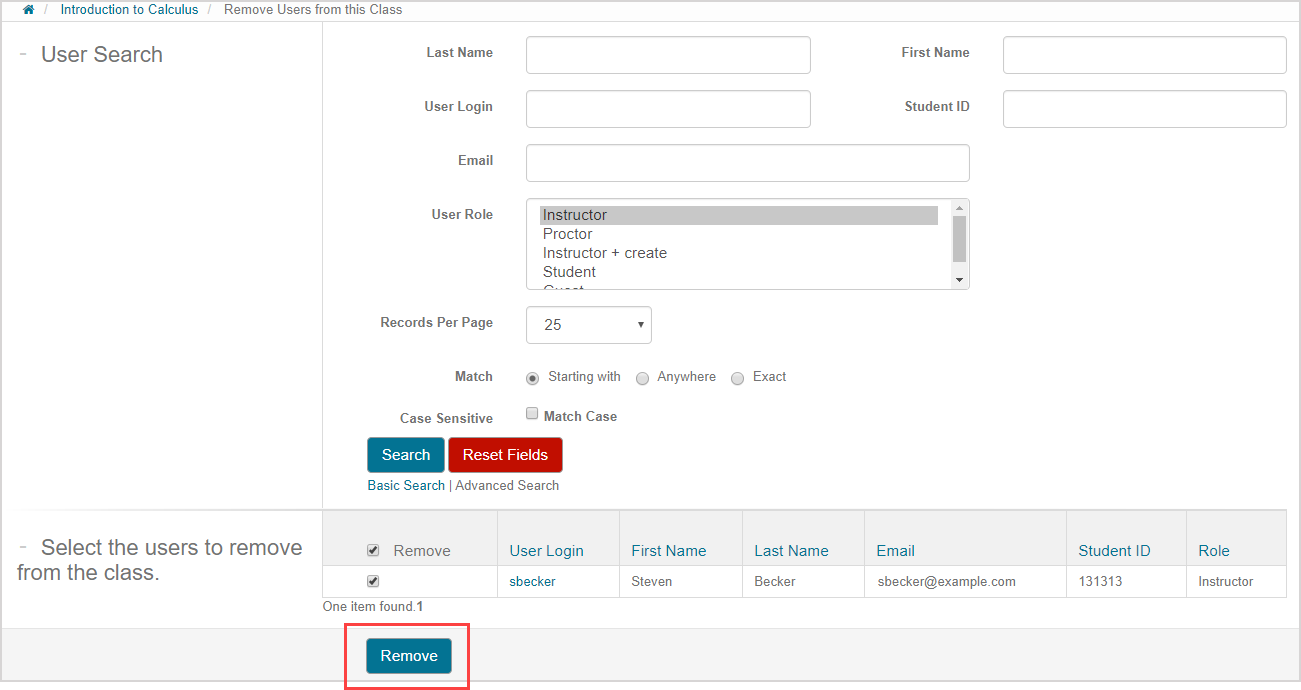Switch to Basic Search
The height and width of the screenshot is (690, 1301).
pyautogui.click(x=405, y=484)
